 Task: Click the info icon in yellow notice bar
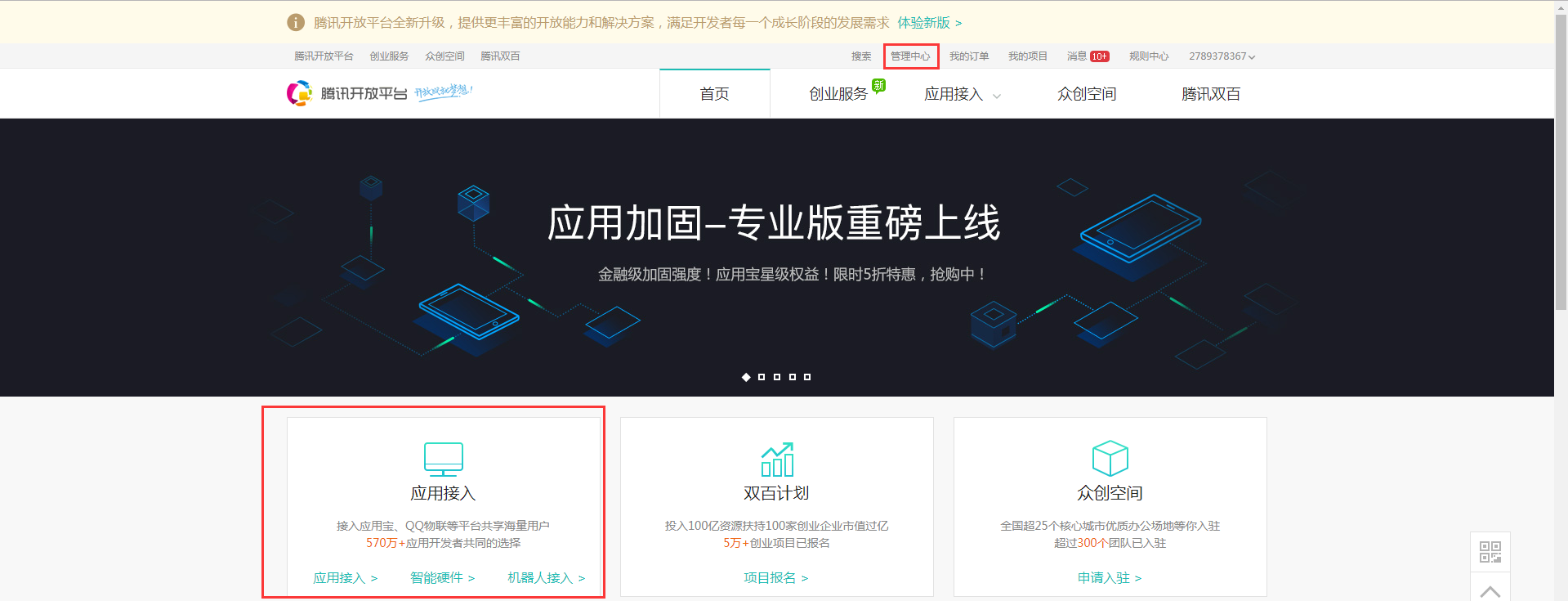click(296, 23)
